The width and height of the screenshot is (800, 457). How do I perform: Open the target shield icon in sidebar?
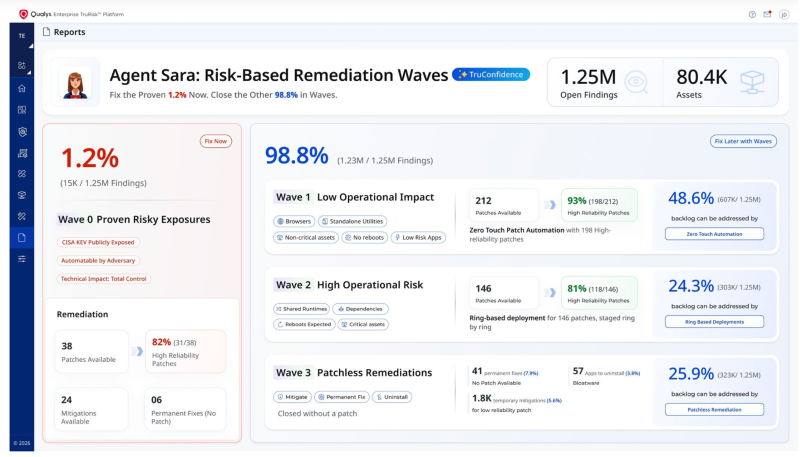coord(22,132)
